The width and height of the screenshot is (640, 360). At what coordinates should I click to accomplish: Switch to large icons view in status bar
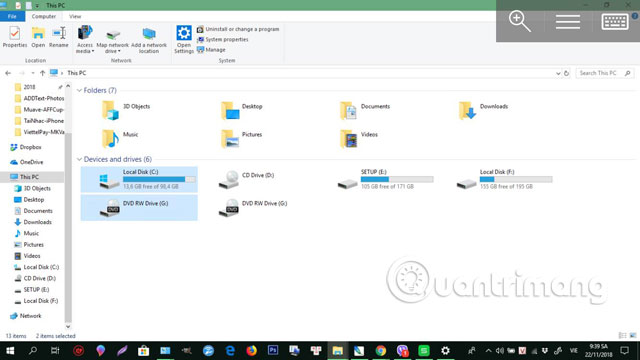[633, 336]
